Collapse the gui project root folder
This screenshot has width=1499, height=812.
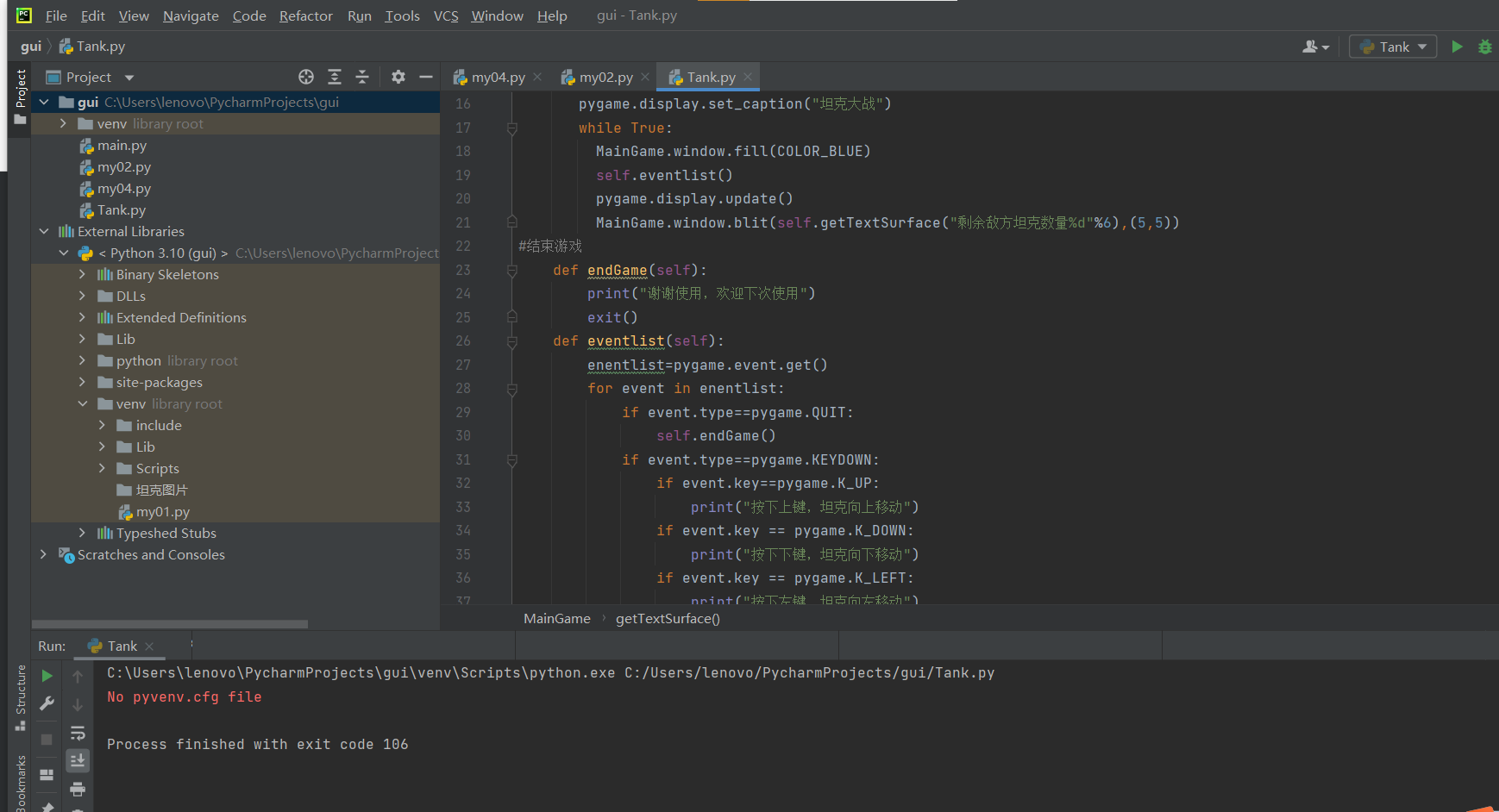tap(44, 102)
